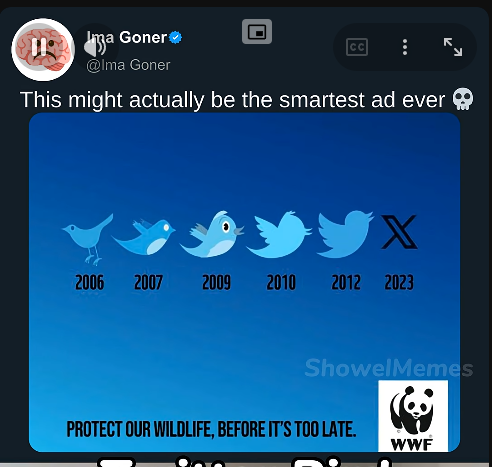492x467 pixels.
Task: Expand the video to fullscreen
Action: pos(453,47)
